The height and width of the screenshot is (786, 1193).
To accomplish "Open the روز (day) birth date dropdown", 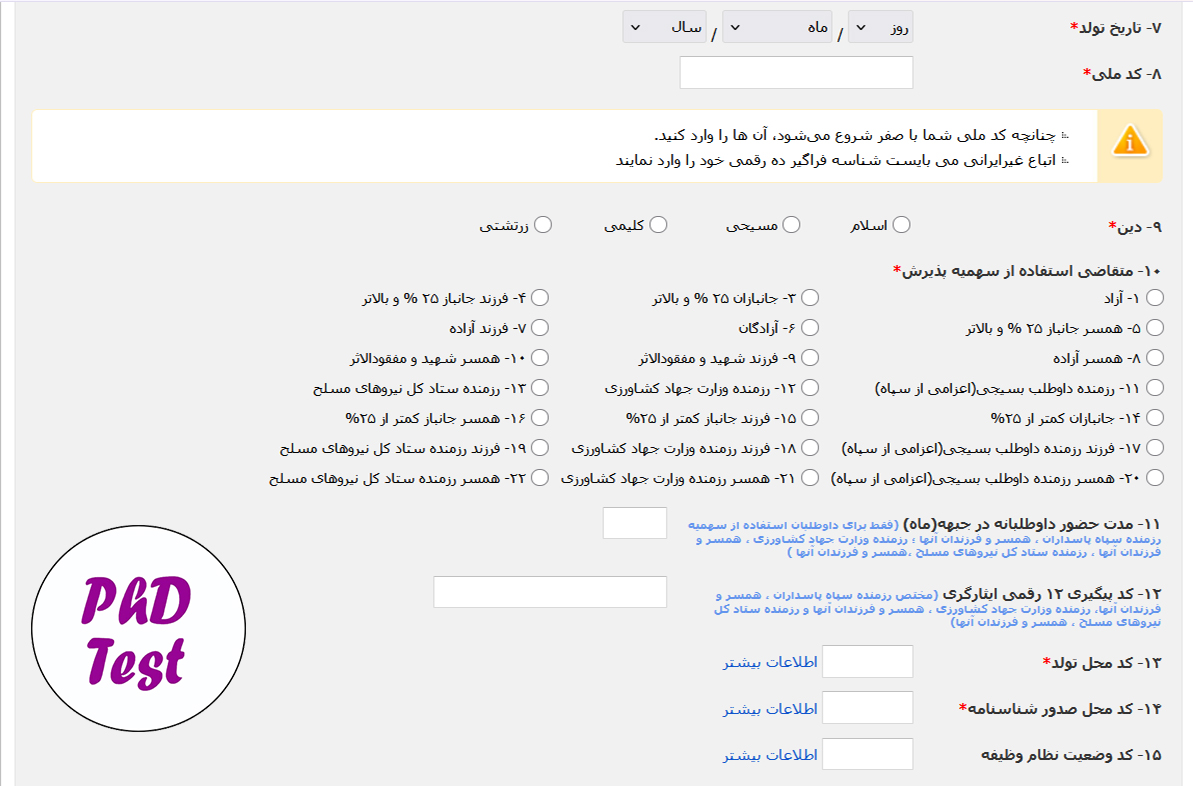I will pyautogui.click(x=880, y=27).
